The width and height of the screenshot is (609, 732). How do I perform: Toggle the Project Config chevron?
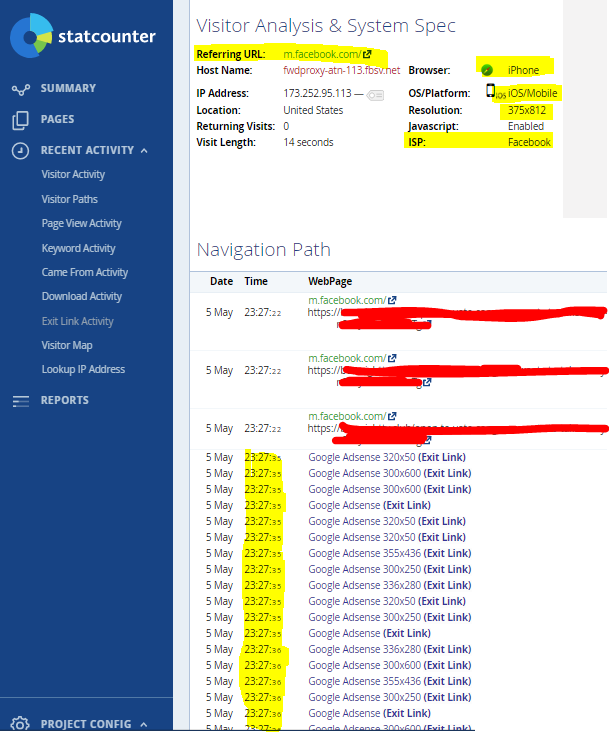(x=144, y=725)
